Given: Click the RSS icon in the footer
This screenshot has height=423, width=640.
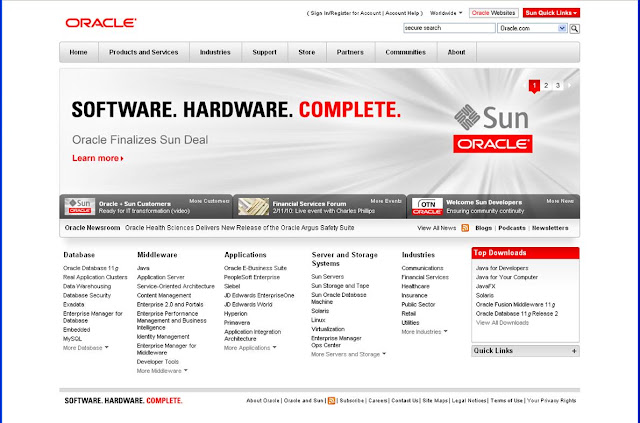Looking at the screenshot, I should click(331, 401).
